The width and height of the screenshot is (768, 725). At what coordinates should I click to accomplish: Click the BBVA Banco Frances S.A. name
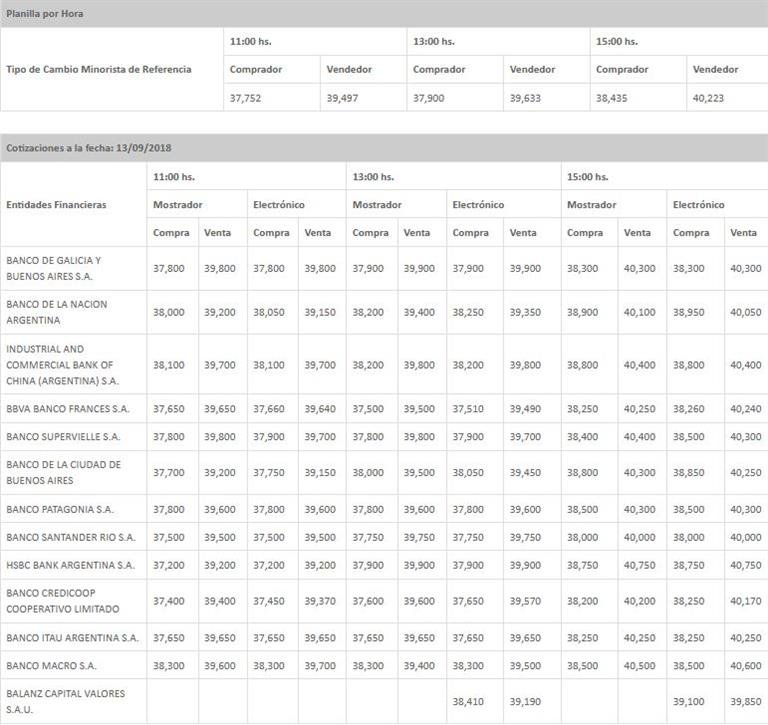[x=68, y=409]
